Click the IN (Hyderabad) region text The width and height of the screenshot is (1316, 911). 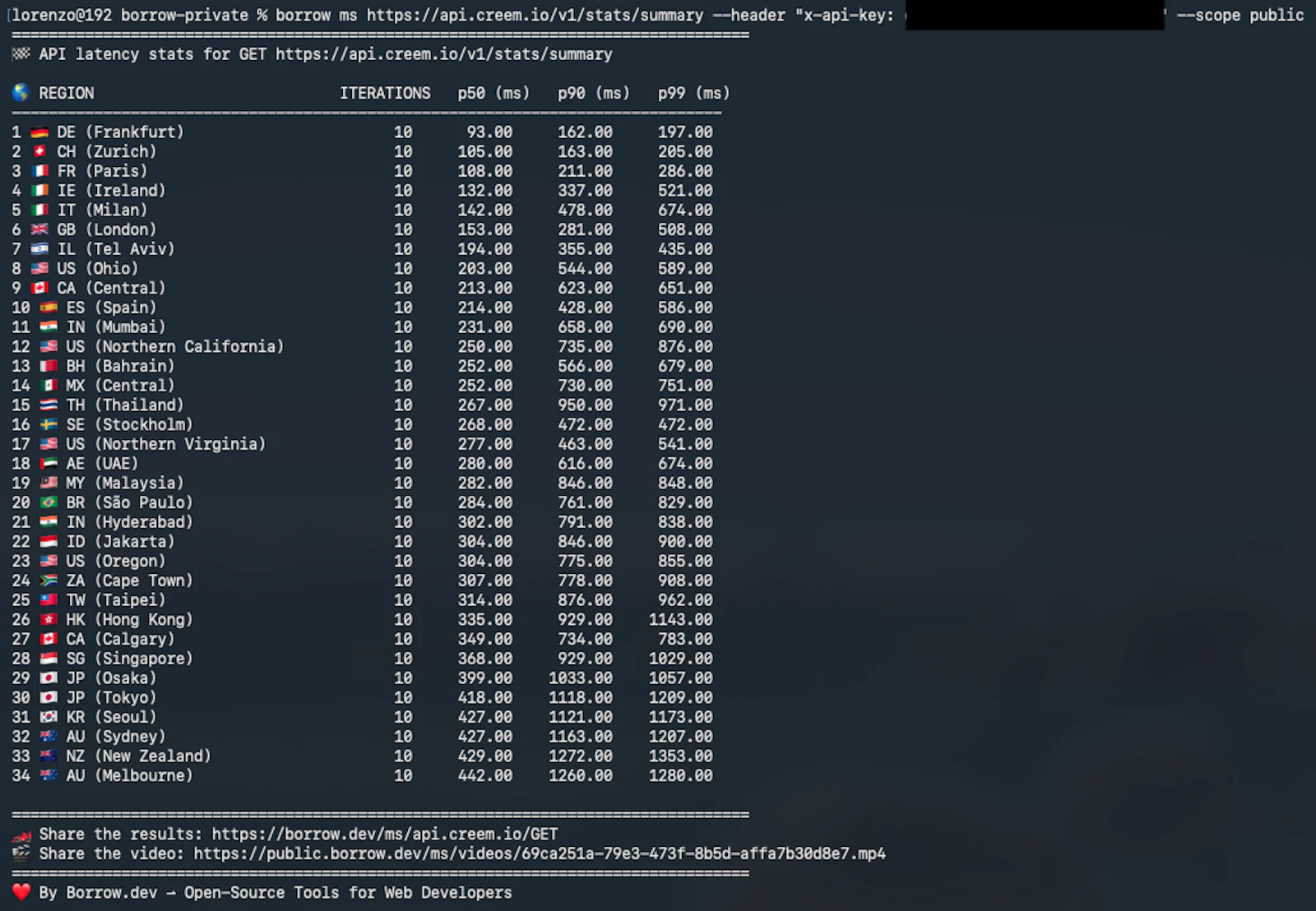[130, 522]
